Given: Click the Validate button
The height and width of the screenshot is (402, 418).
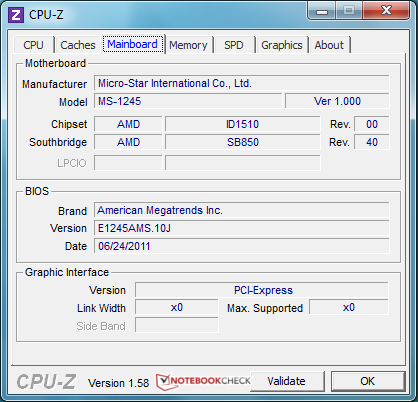Looking at the screenshot, I should coord(287,381).
